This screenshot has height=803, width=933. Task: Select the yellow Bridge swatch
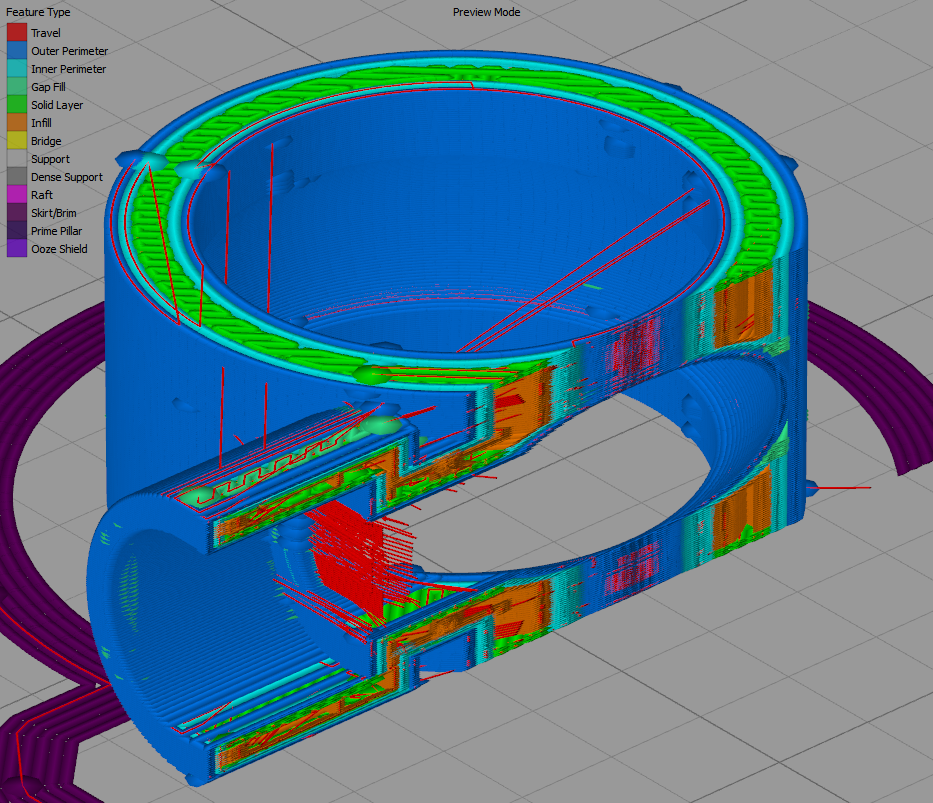pyautogui.click(x=17, y=140)
